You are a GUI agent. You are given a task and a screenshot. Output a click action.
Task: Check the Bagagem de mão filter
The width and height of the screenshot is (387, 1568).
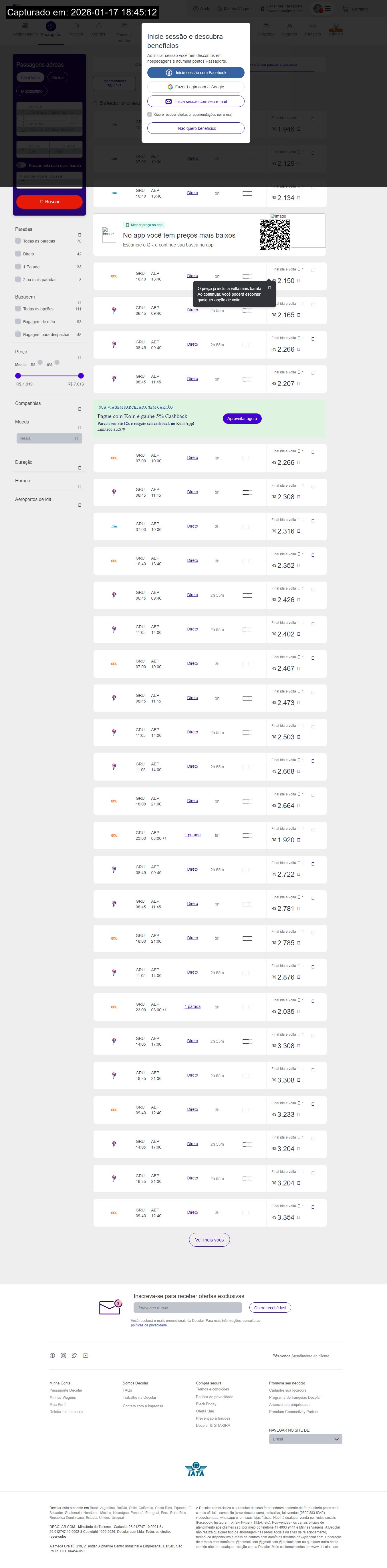coord(18,322)
